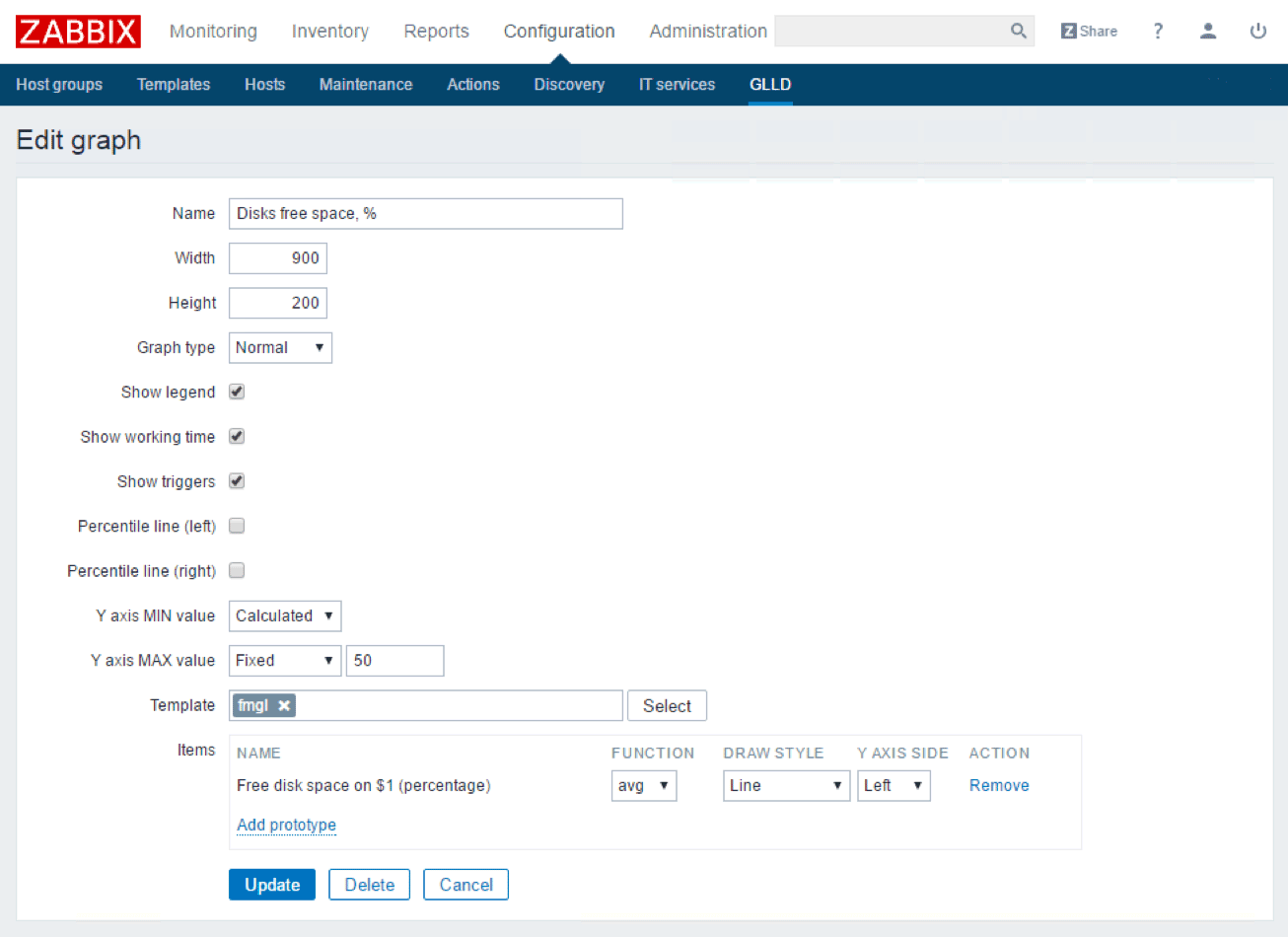Click the Width input field
The image size is (1288, 937).
[x=278, y=258]
